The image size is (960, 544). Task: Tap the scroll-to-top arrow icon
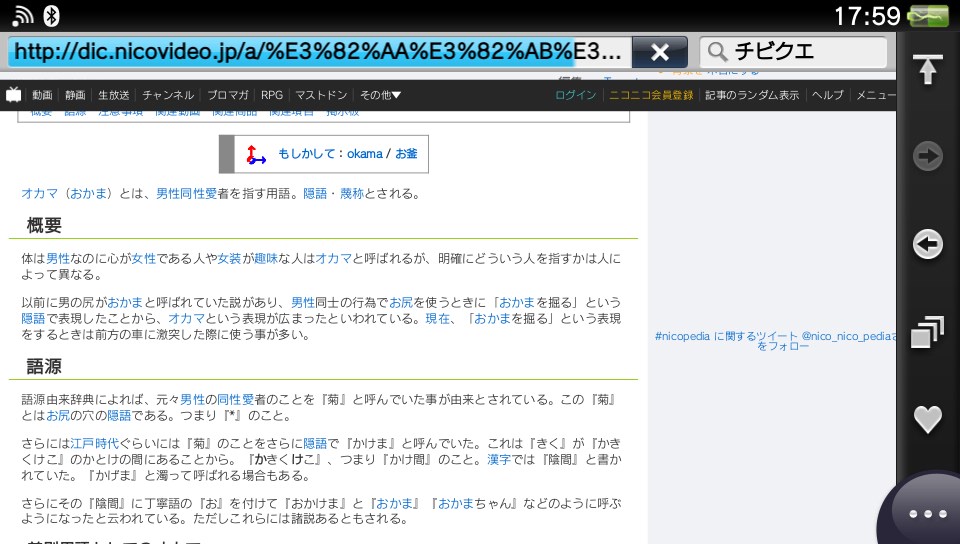928,69
